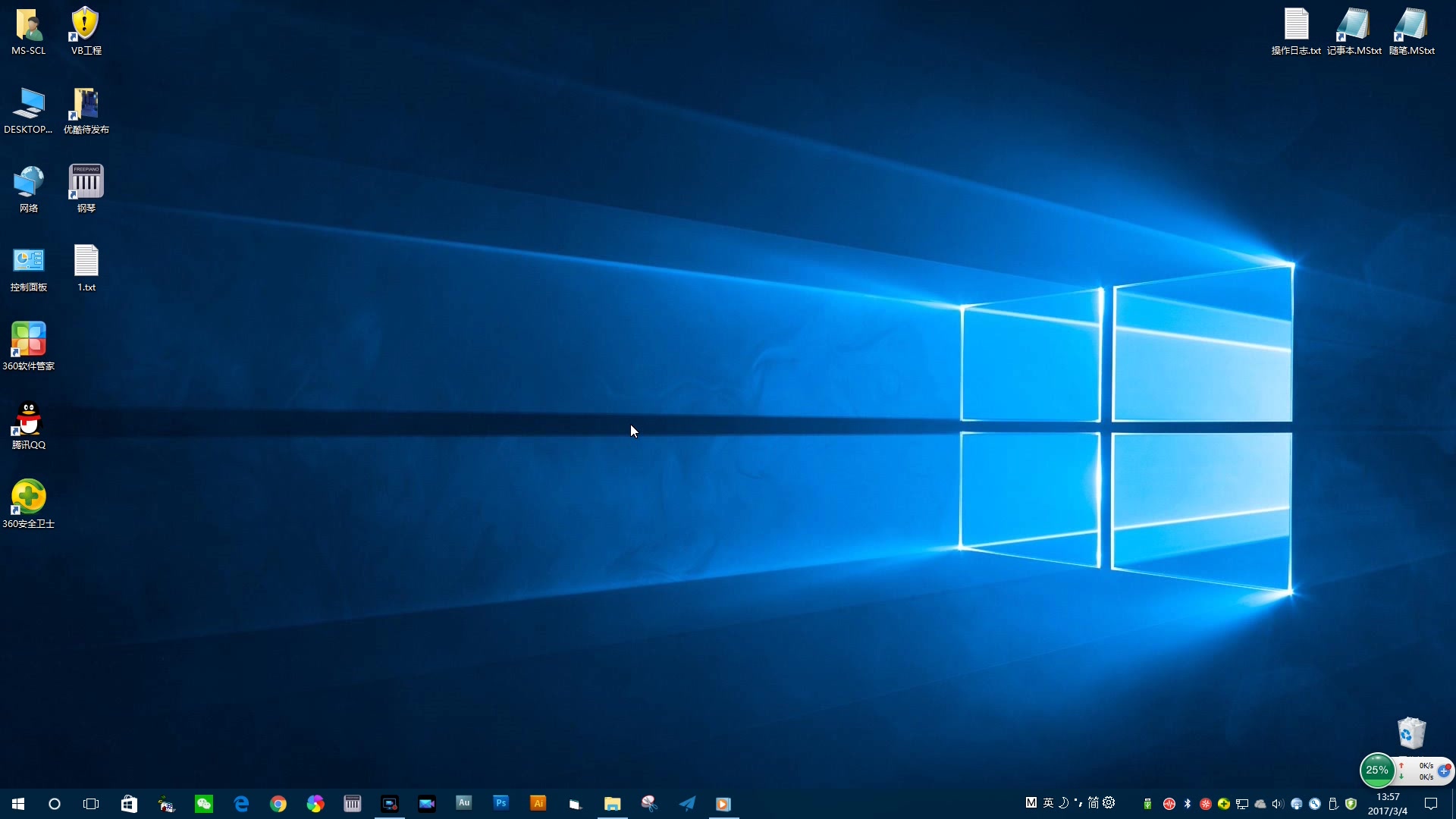Open the volume speaker control

[1279, 804]
